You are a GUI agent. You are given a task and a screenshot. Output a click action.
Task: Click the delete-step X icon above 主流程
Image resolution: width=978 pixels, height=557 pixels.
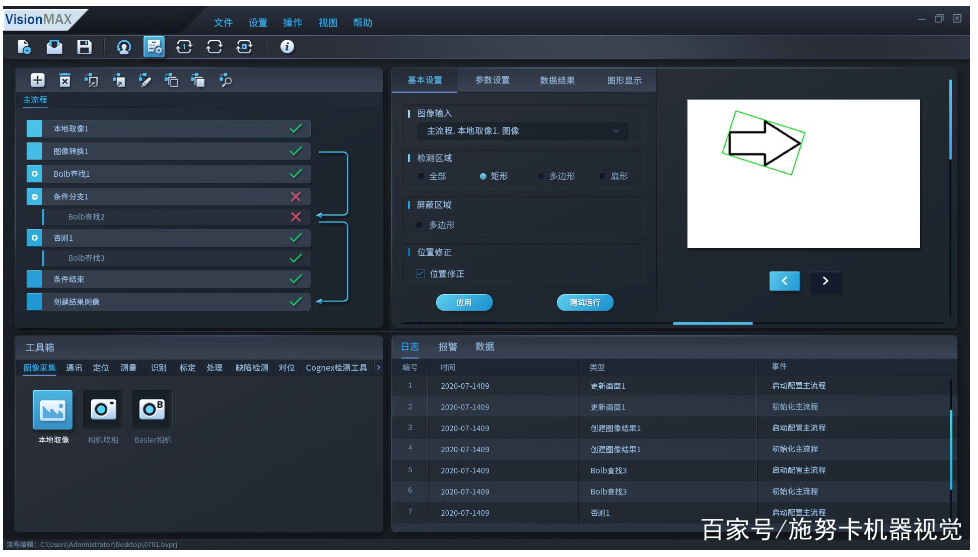tap(64, 81)
